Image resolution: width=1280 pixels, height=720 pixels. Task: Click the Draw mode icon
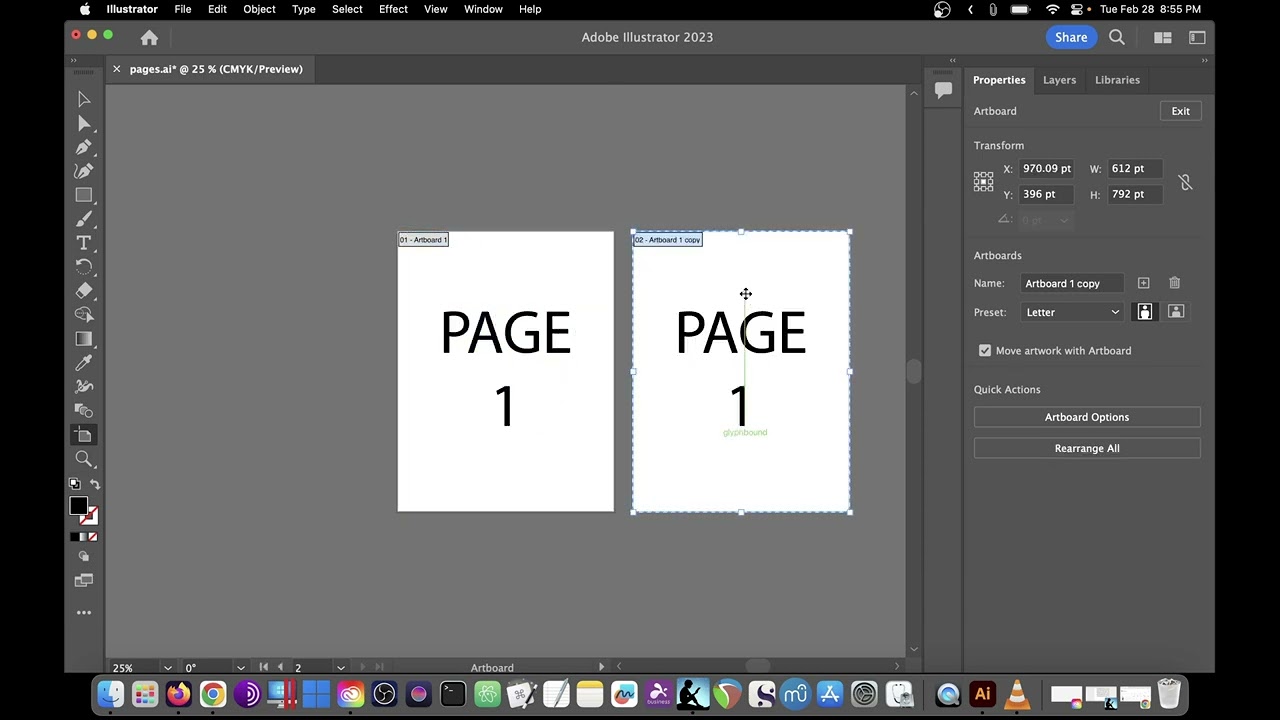point(84,556)
